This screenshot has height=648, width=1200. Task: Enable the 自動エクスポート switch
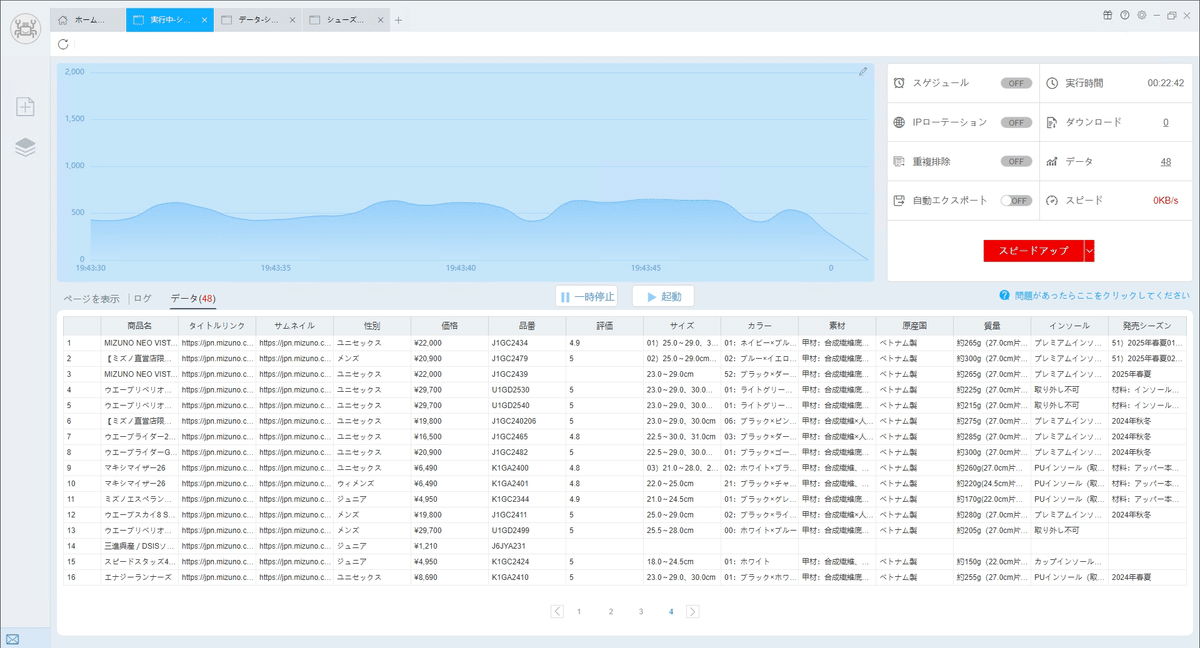1016,200
